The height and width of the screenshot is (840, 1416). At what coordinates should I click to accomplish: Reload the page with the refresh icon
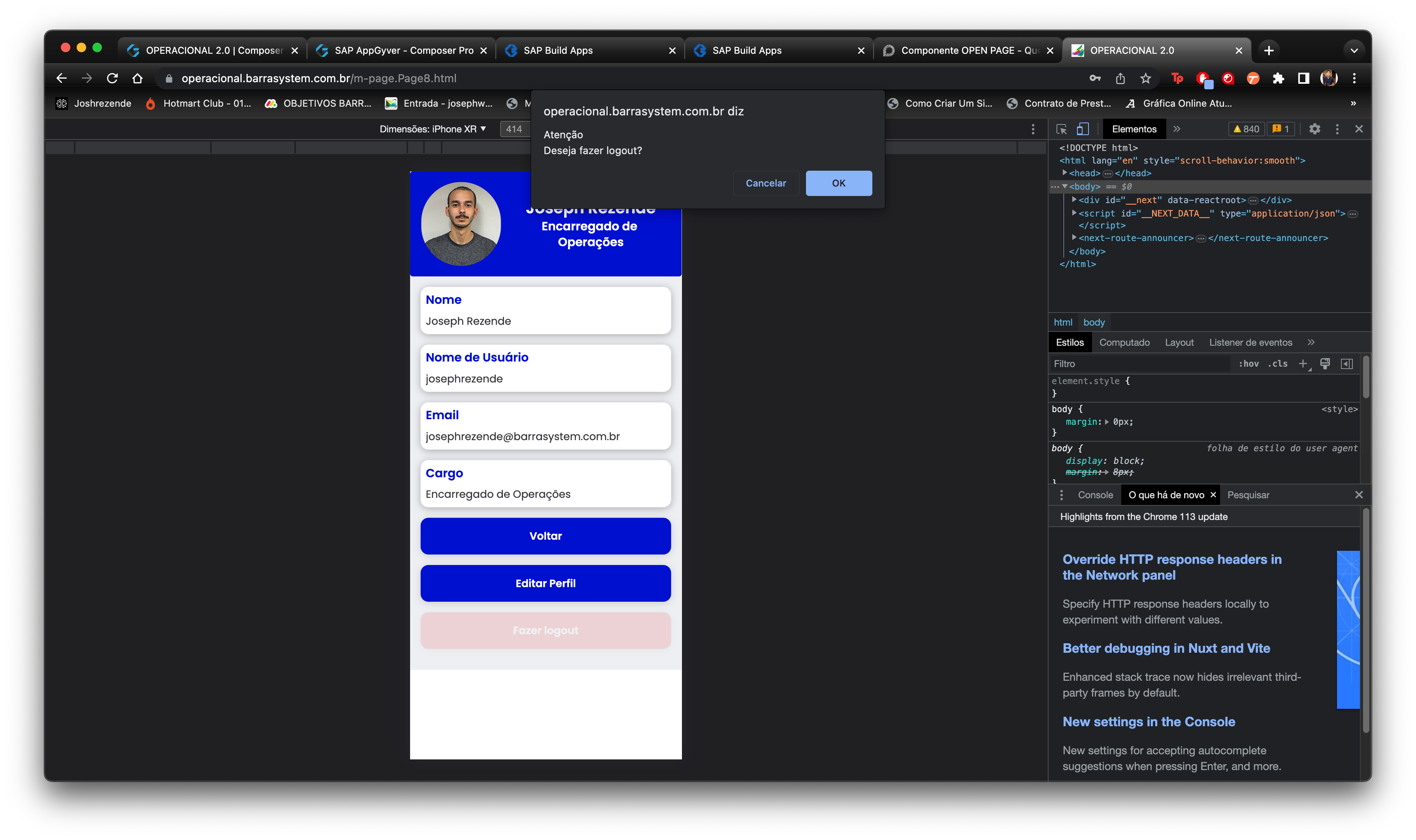pyautogui.click(x=112, y=78)
